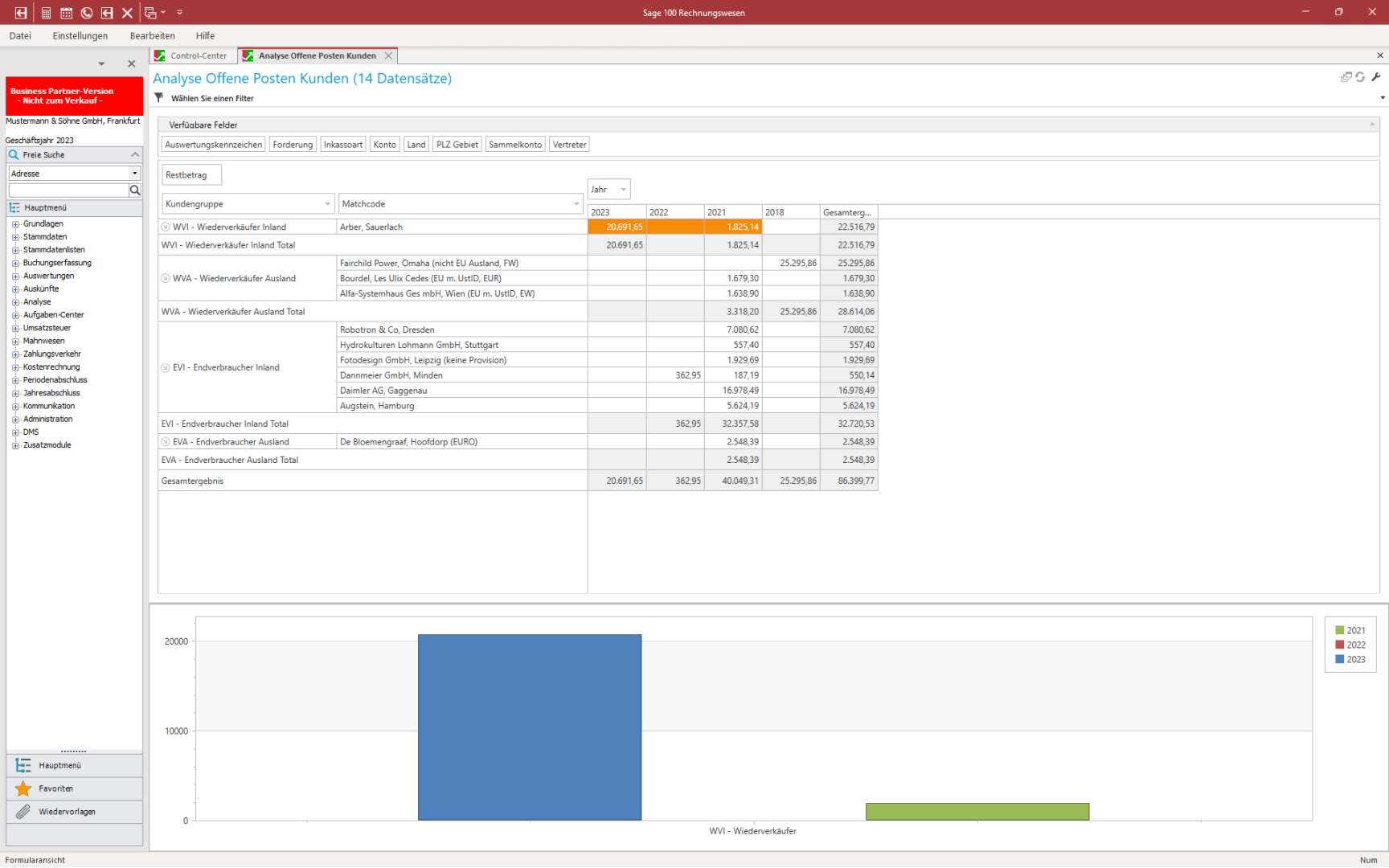
Task: Open the Einstellungen menu
Action: tap(80, 36)
